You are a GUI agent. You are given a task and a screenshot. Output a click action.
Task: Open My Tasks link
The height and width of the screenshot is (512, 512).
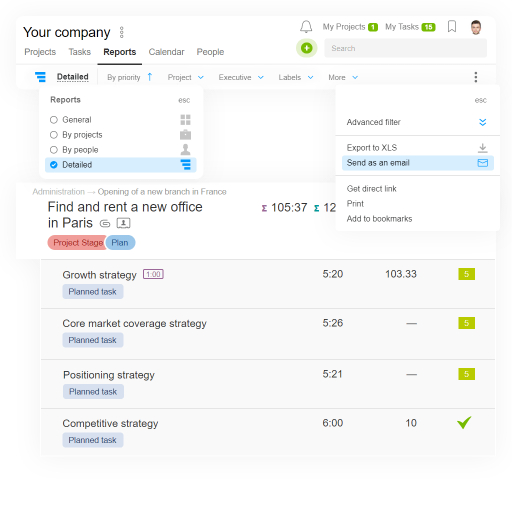[410, 27]
